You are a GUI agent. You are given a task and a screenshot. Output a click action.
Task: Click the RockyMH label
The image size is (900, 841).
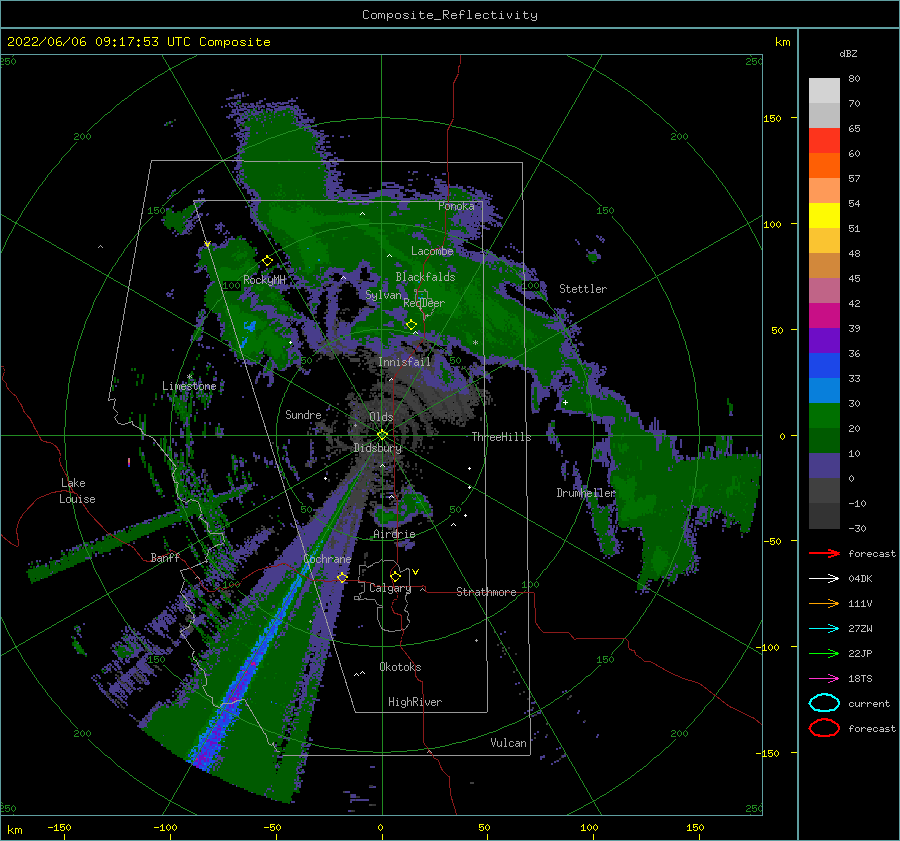264,280
